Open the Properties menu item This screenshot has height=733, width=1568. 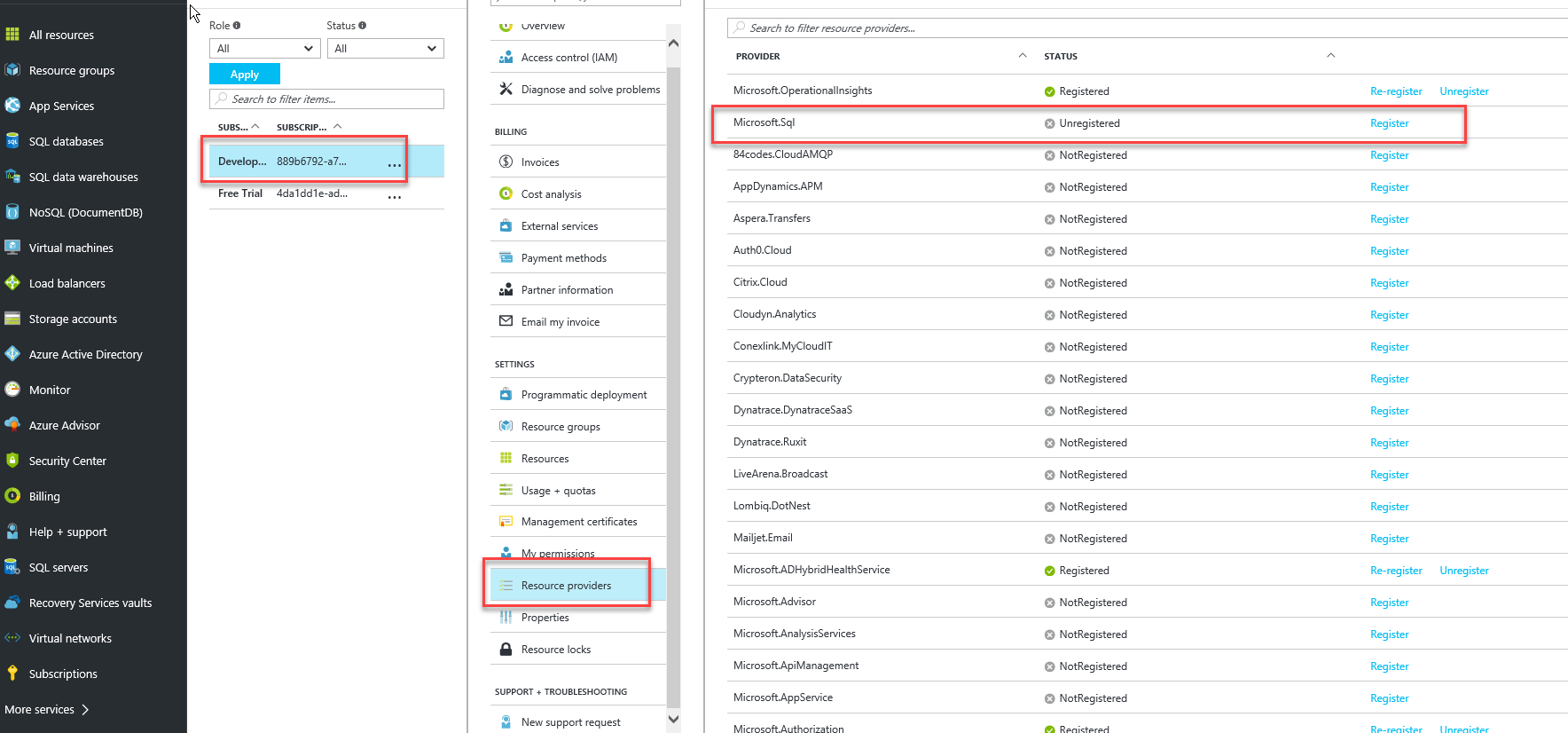(x=577, y=617)
